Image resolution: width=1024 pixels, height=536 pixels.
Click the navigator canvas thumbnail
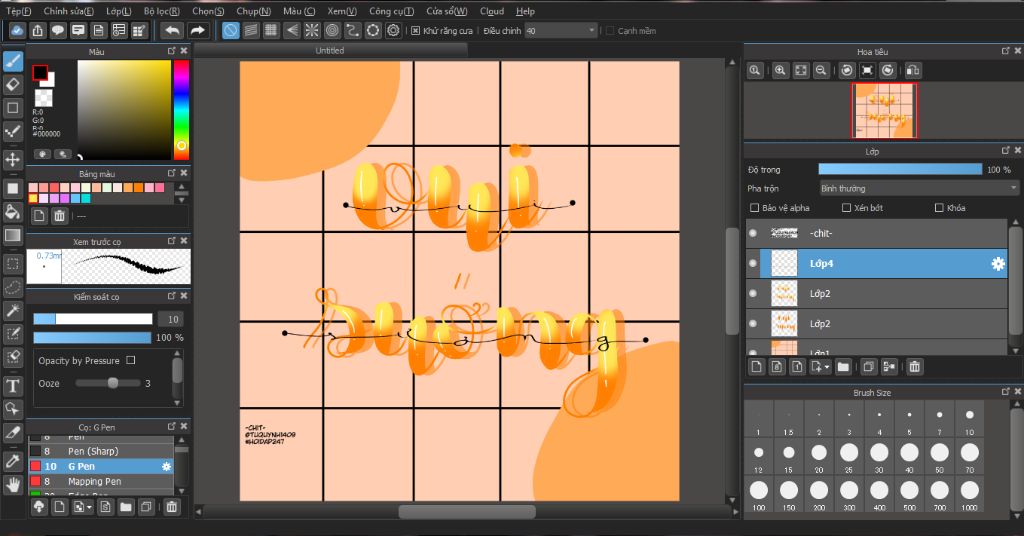click(x=884, y=110)
